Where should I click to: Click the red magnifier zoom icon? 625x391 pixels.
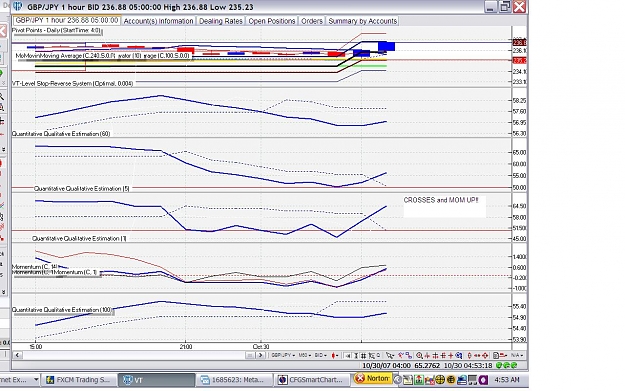click(x=419, y=356)
